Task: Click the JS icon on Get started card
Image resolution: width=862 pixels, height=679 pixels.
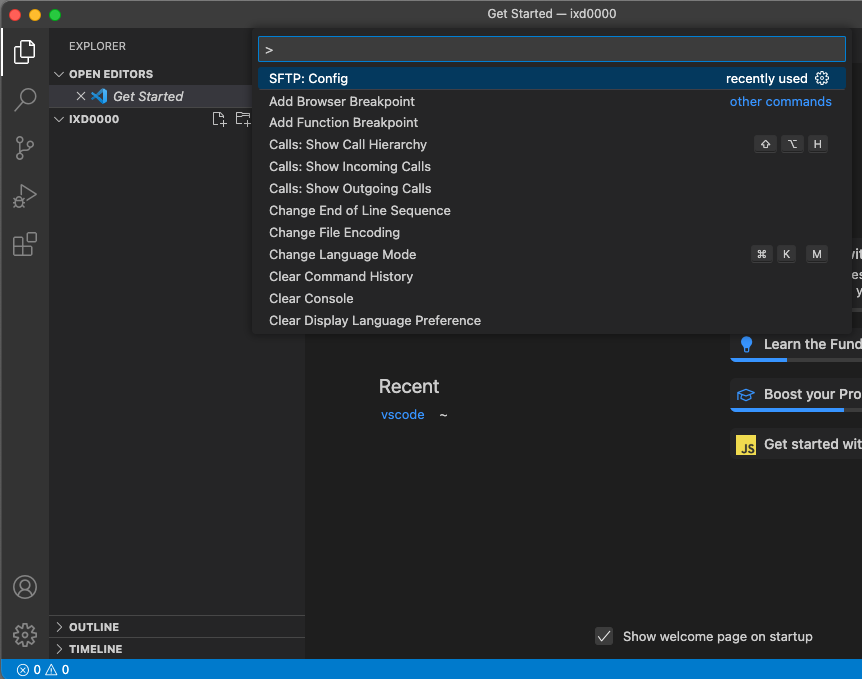Action: [746, 444]
